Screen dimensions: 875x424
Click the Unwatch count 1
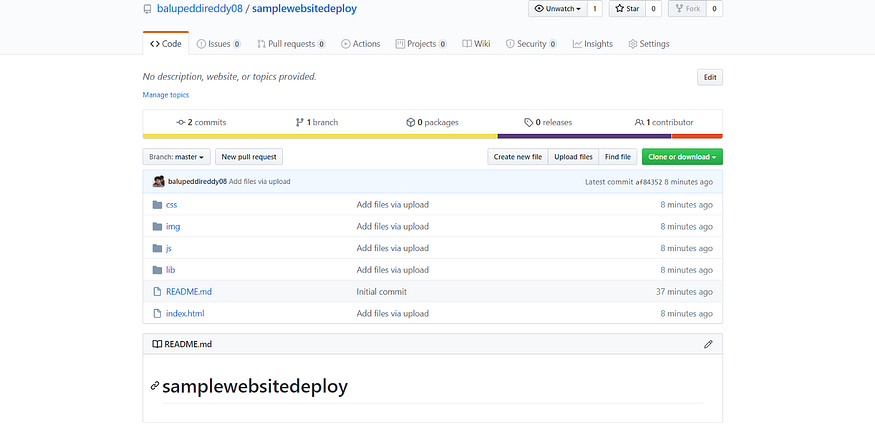click(x=595, y=9)
